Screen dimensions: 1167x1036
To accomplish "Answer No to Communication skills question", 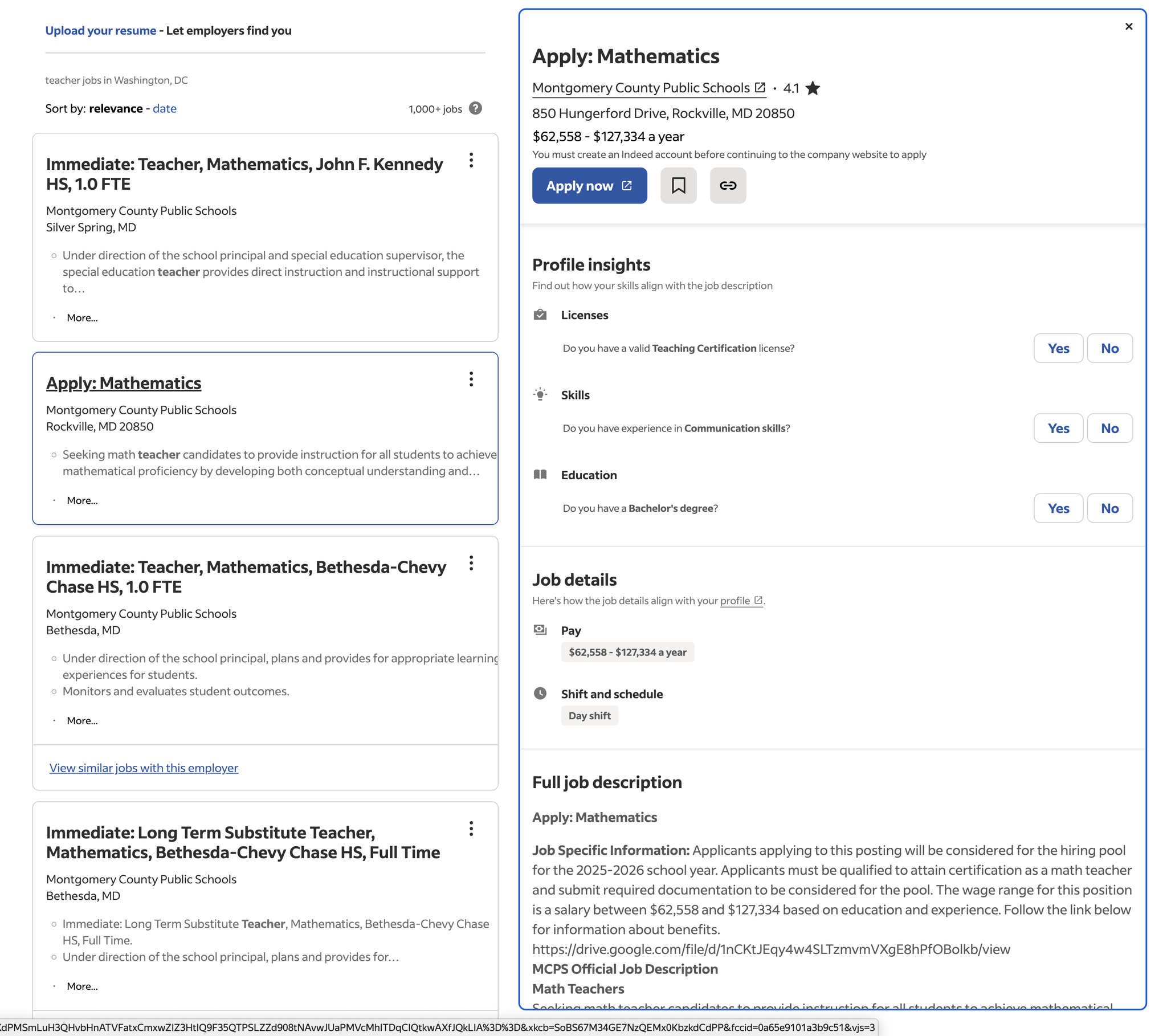I will 1109,429.
